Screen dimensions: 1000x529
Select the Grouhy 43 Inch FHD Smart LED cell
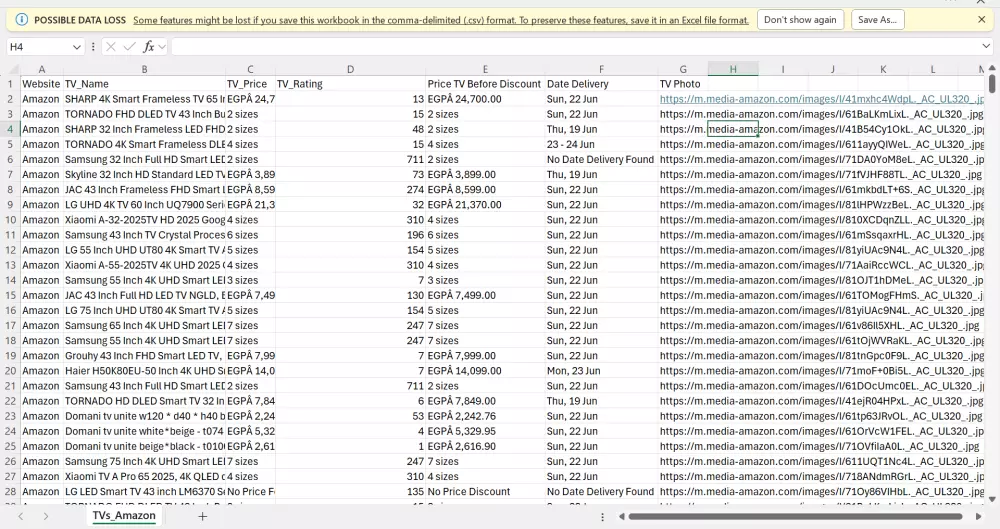tap(144, 355)
